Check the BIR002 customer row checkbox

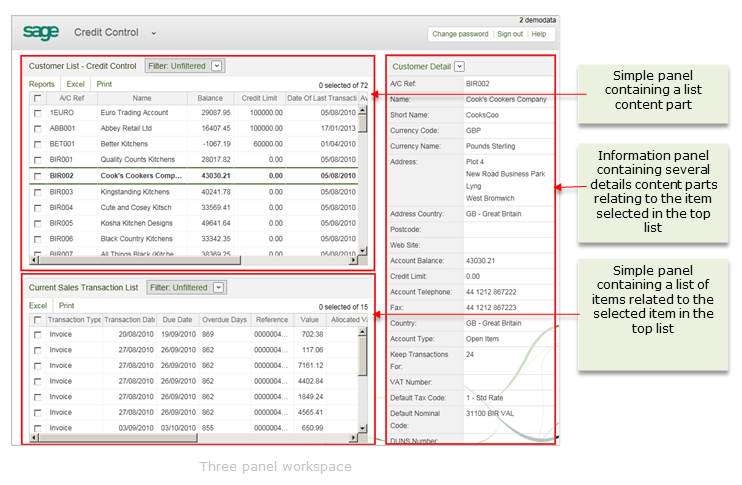click(37, 176)
